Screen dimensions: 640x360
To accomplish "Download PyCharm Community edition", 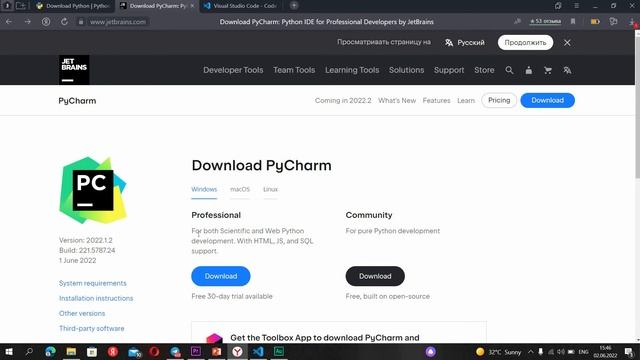I will pyautogui.click(x=375, y=276).
